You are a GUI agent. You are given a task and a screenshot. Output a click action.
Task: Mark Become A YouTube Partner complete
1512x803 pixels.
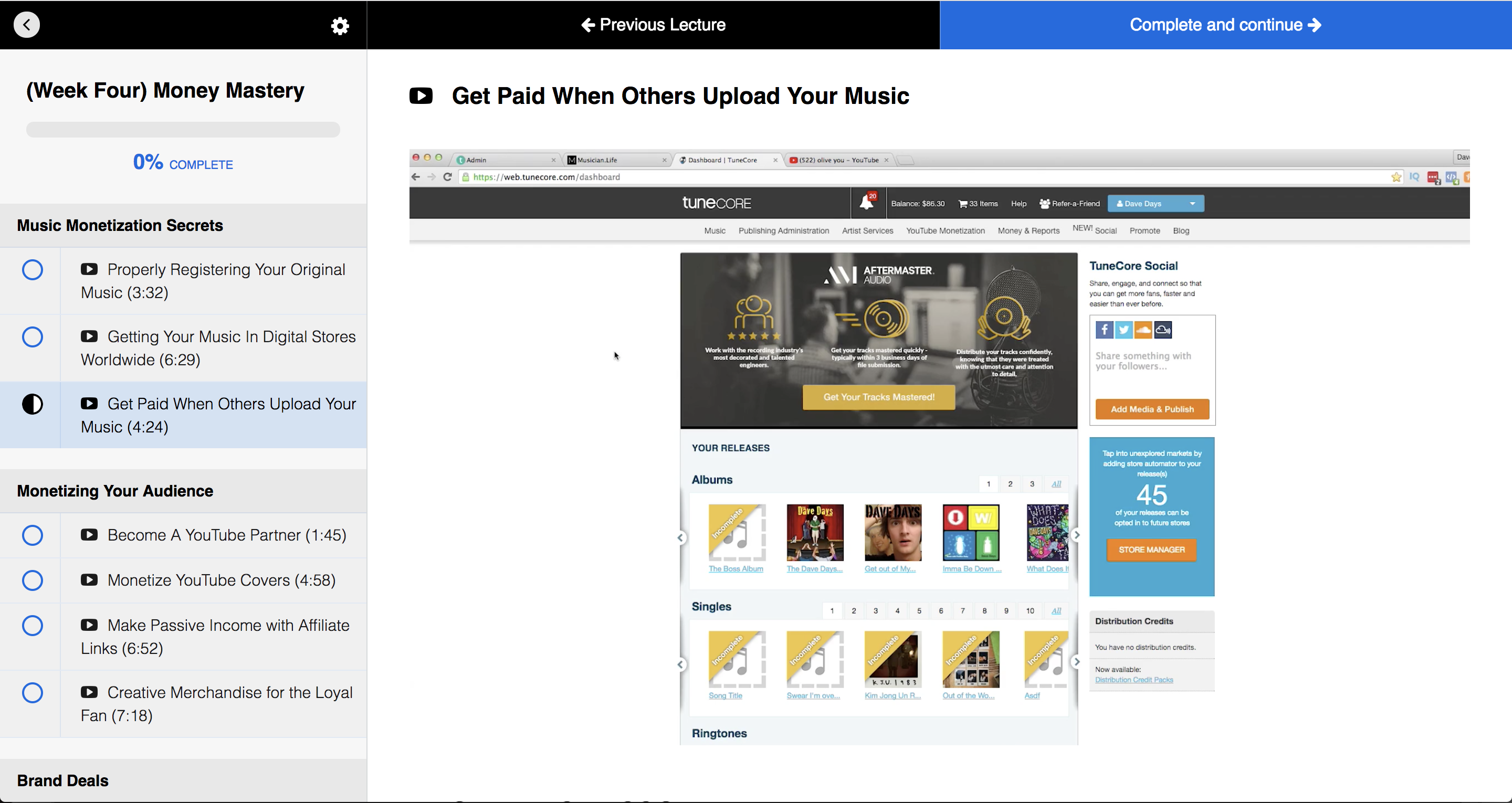click(32, 535)
